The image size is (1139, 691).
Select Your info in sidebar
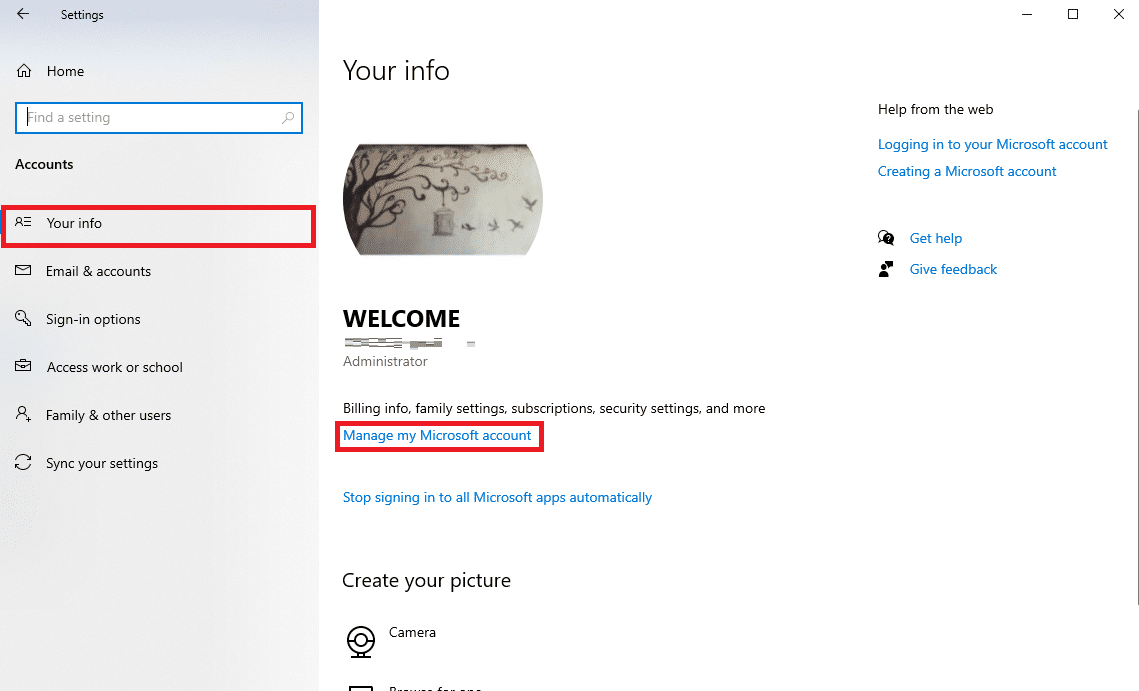coord(158,227)
